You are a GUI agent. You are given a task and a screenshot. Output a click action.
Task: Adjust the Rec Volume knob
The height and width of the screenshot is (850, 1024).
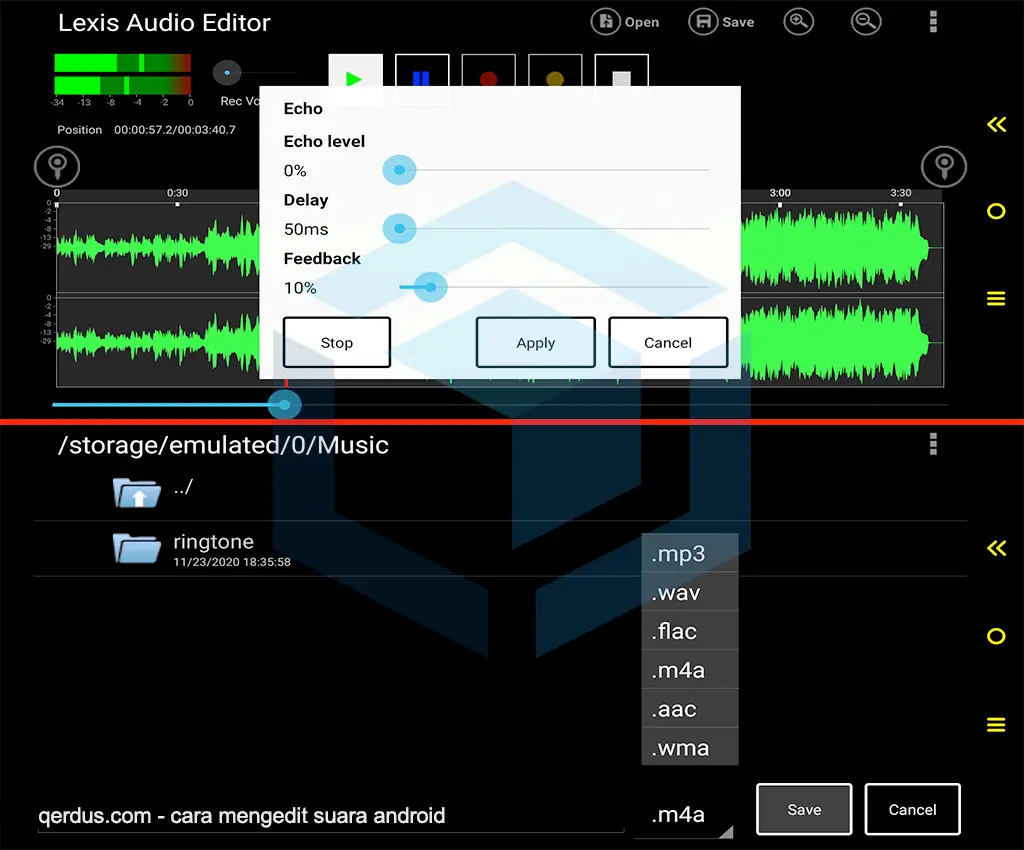point(227,72)
